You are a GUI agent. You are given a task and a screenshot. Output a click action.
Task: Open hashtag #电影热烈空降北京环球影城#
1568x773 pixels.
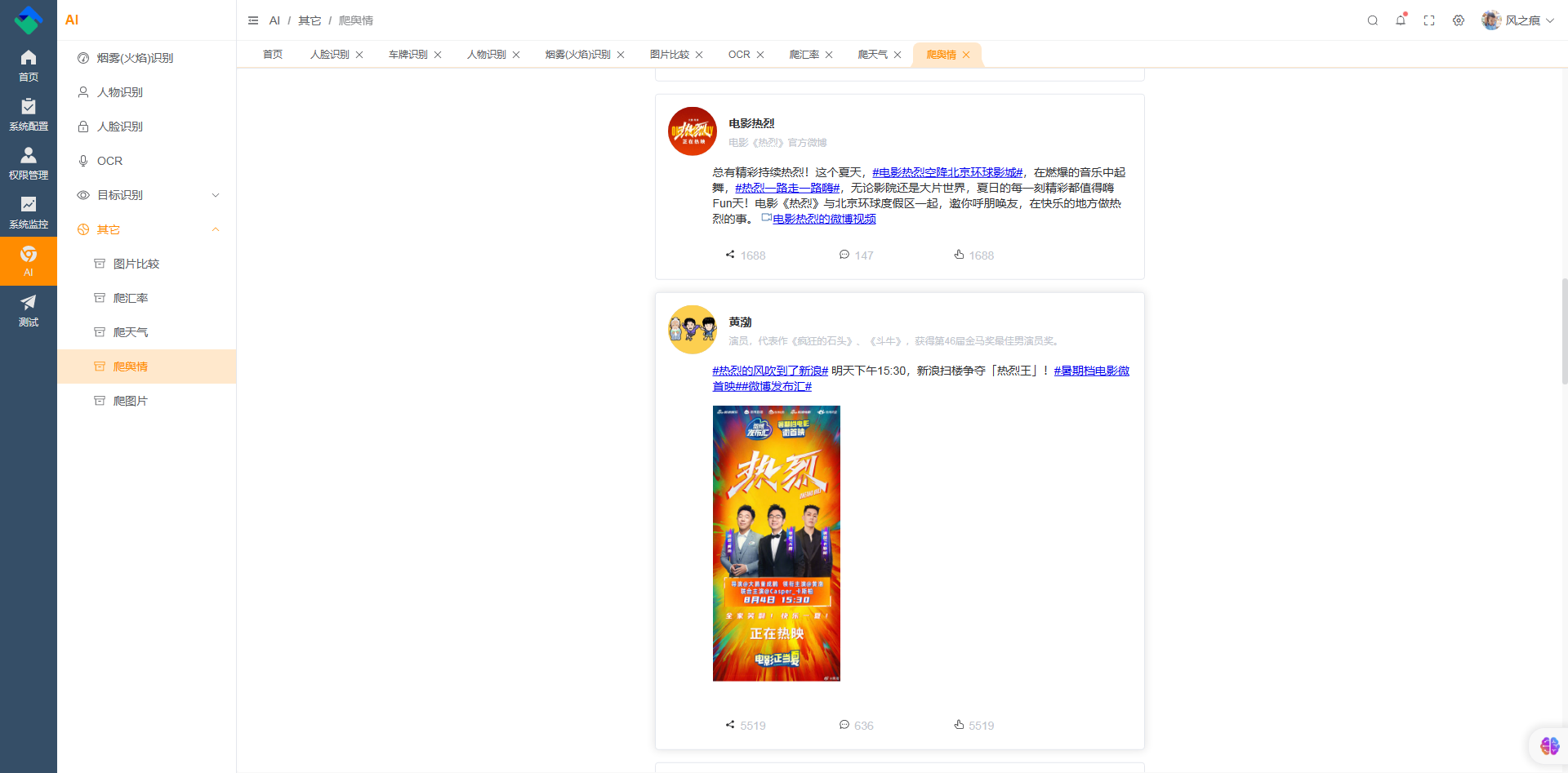pyautogui.click(x=947, y=172)
